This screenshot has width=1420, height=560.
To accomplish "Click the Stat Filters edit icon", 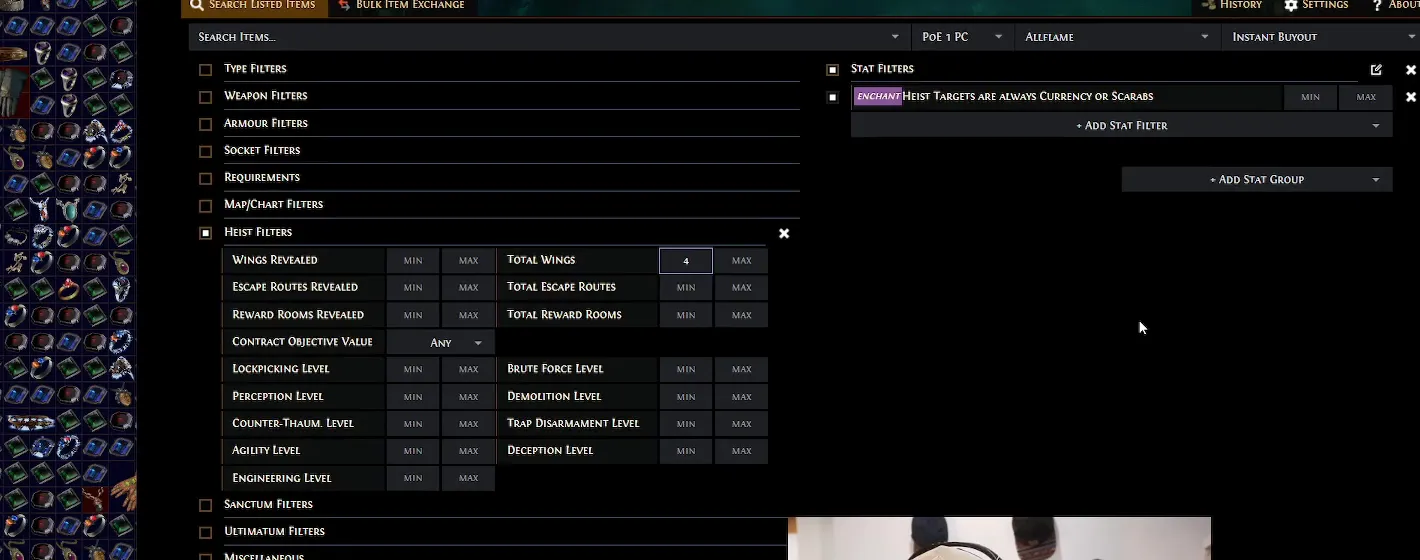I will pos(1376,70).
